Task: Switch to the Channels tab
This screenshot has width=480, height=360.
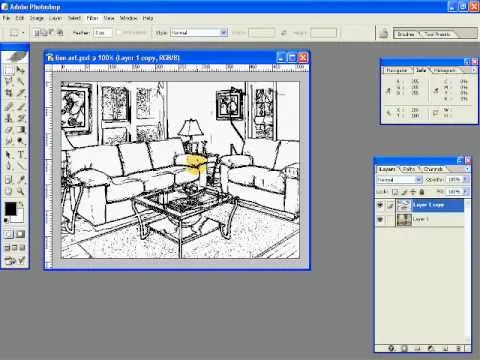Action: click(x=433, y=169)
